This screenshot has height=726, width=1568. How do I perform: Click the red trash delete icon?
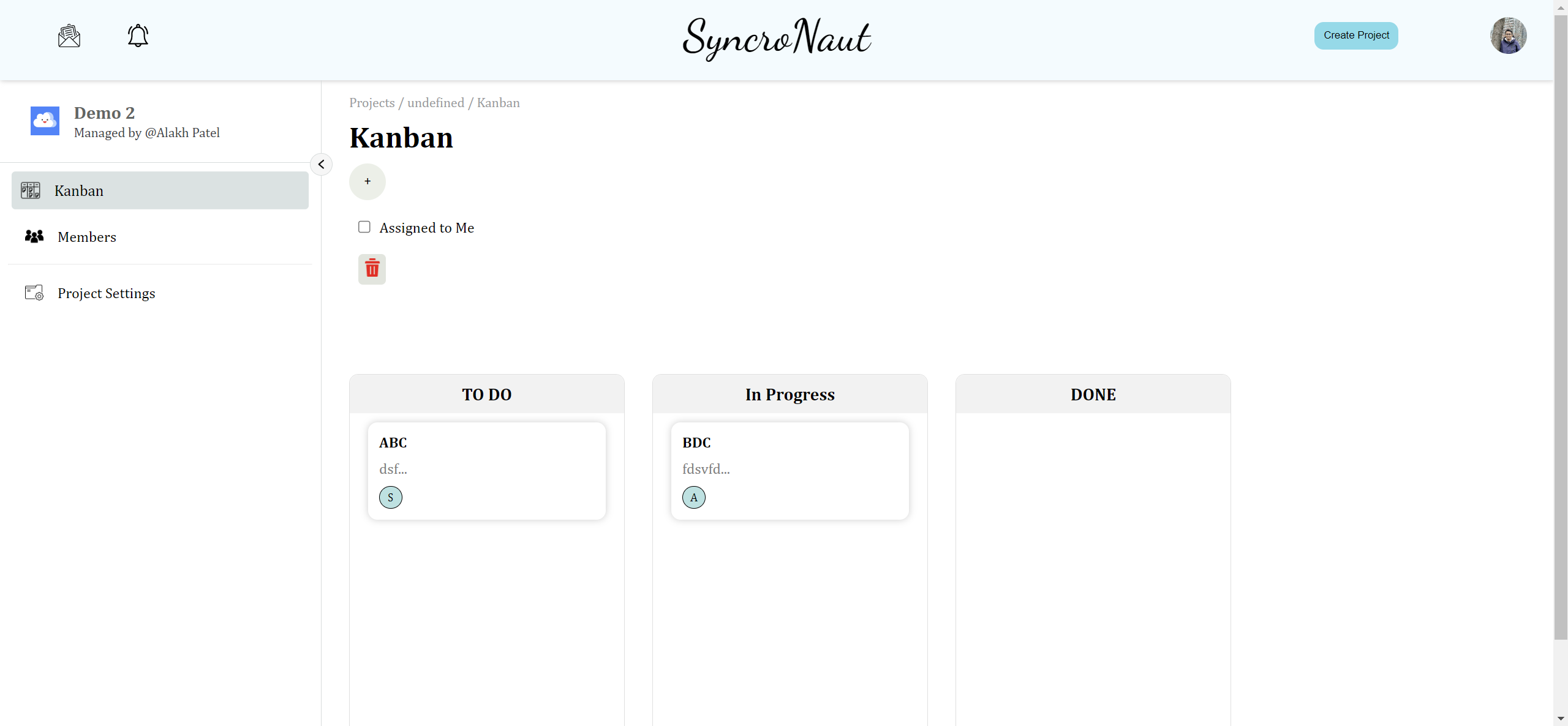(372, 269)
